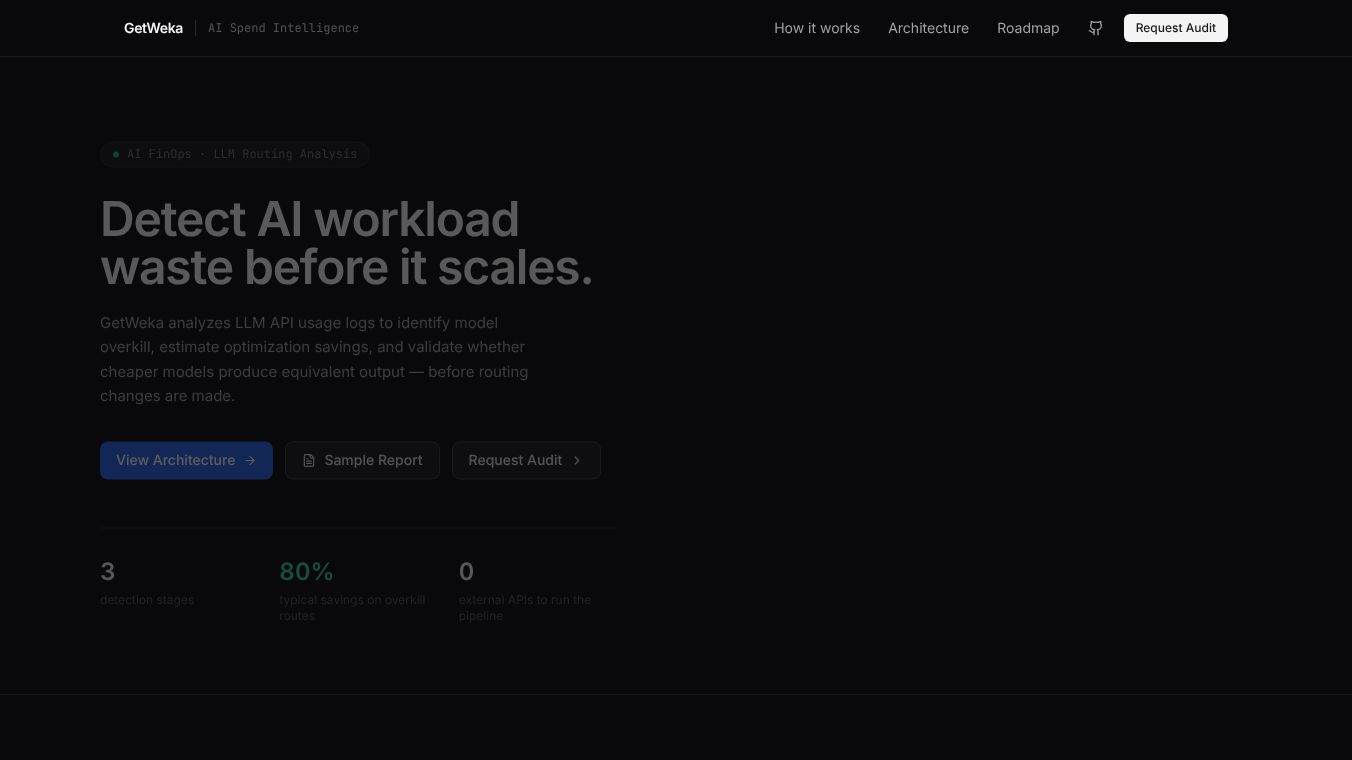This screenshot has height=760, width=1352.
Task: Click the AI Spend Intelligence tagline
Action: click(x=283, y=28)
